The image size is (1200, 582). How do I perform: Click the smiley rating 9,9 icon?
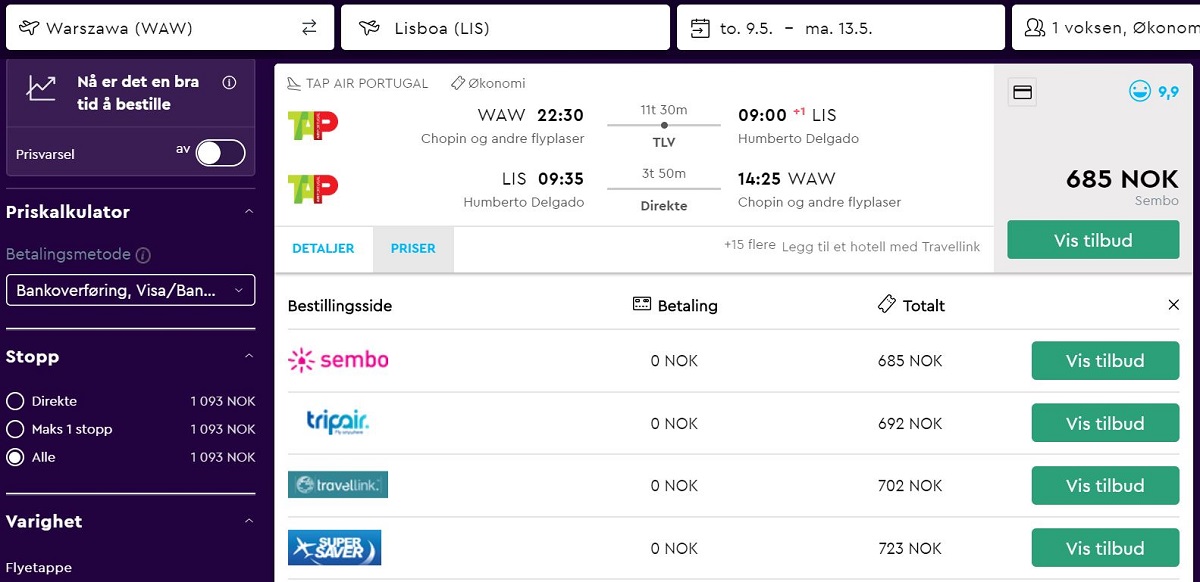(1139, 92)
